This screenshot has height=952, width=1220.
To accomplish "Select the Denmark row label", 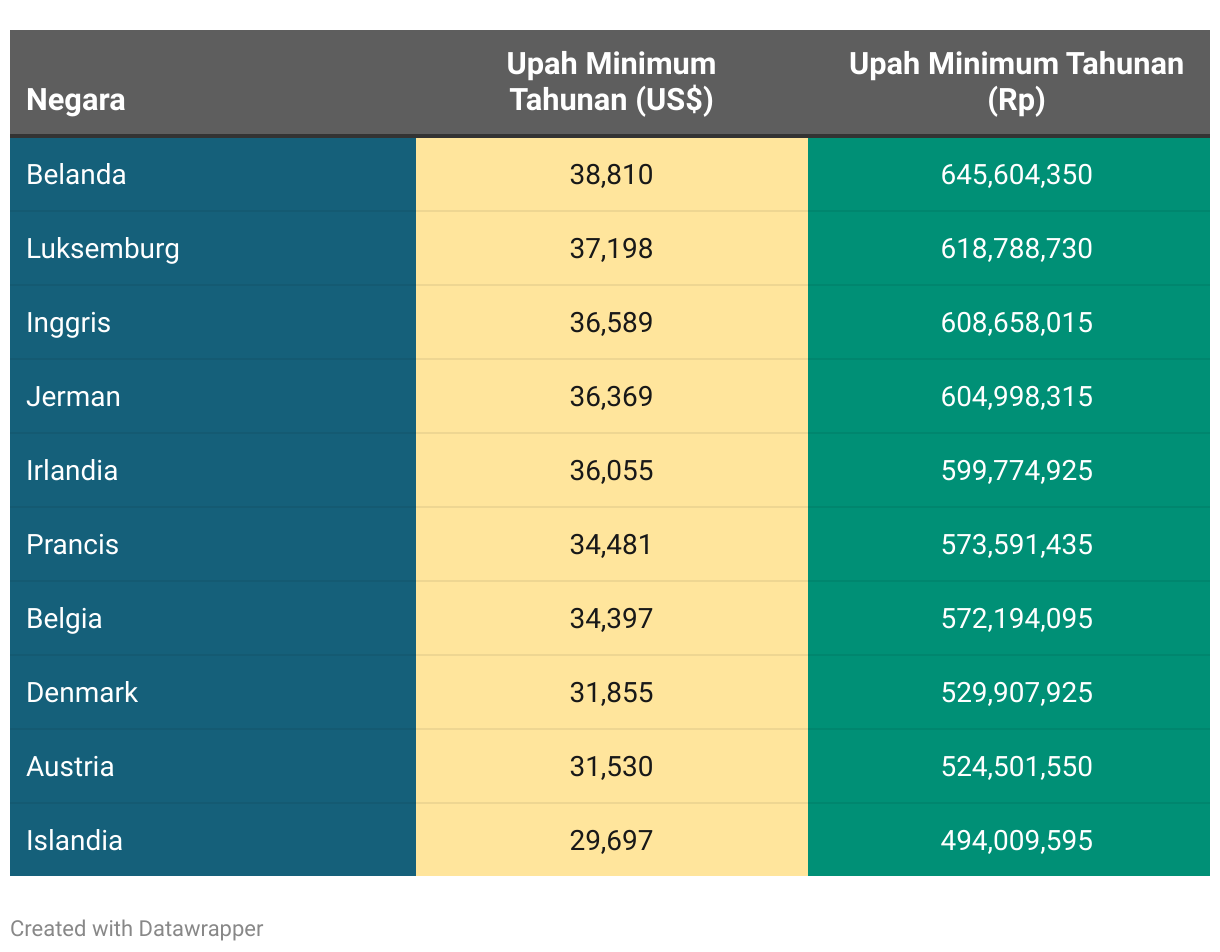I will click(82, 693).
